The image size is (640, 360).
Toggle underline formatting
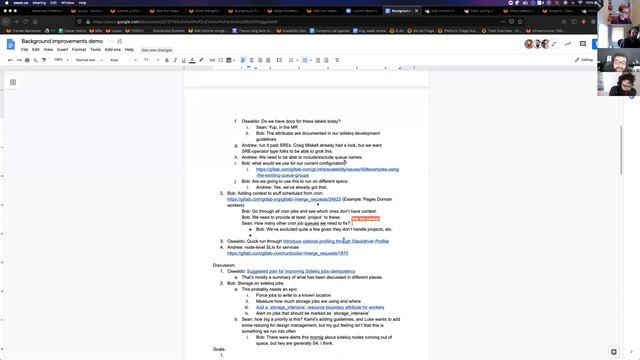184,60
